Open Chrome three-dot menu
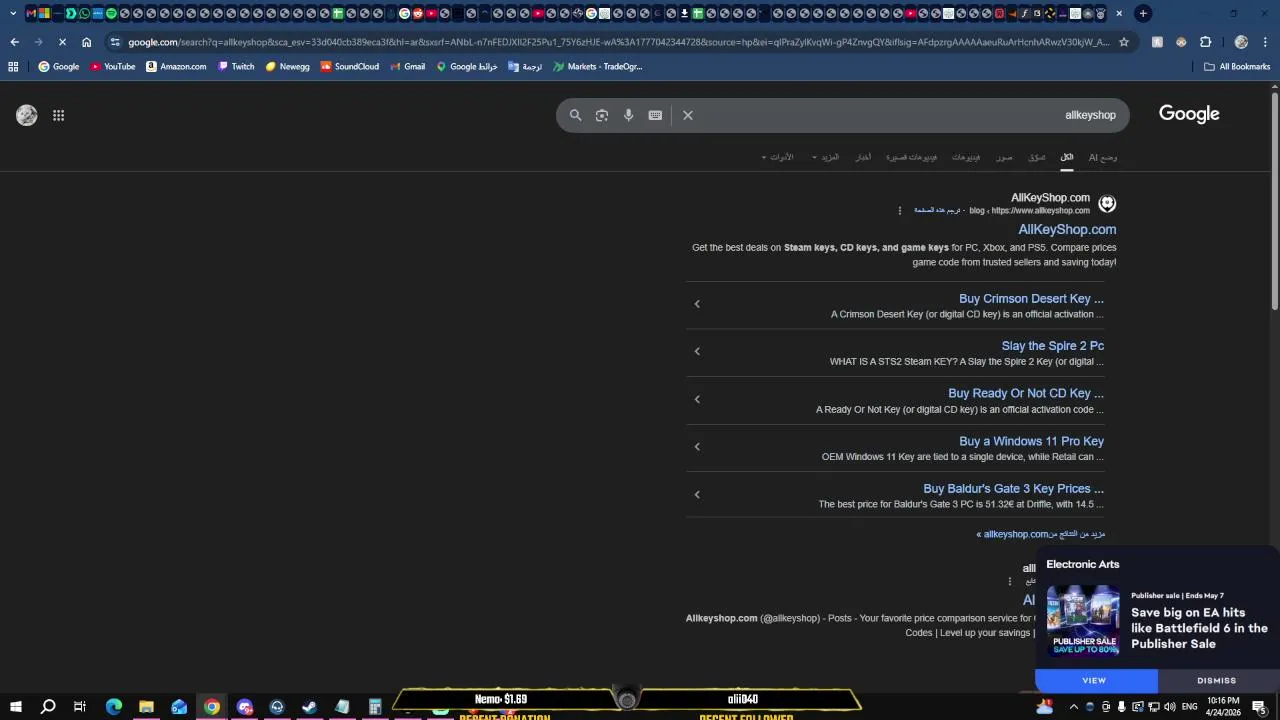This screenshot has height=720, width=1280. click(1265, 42)
